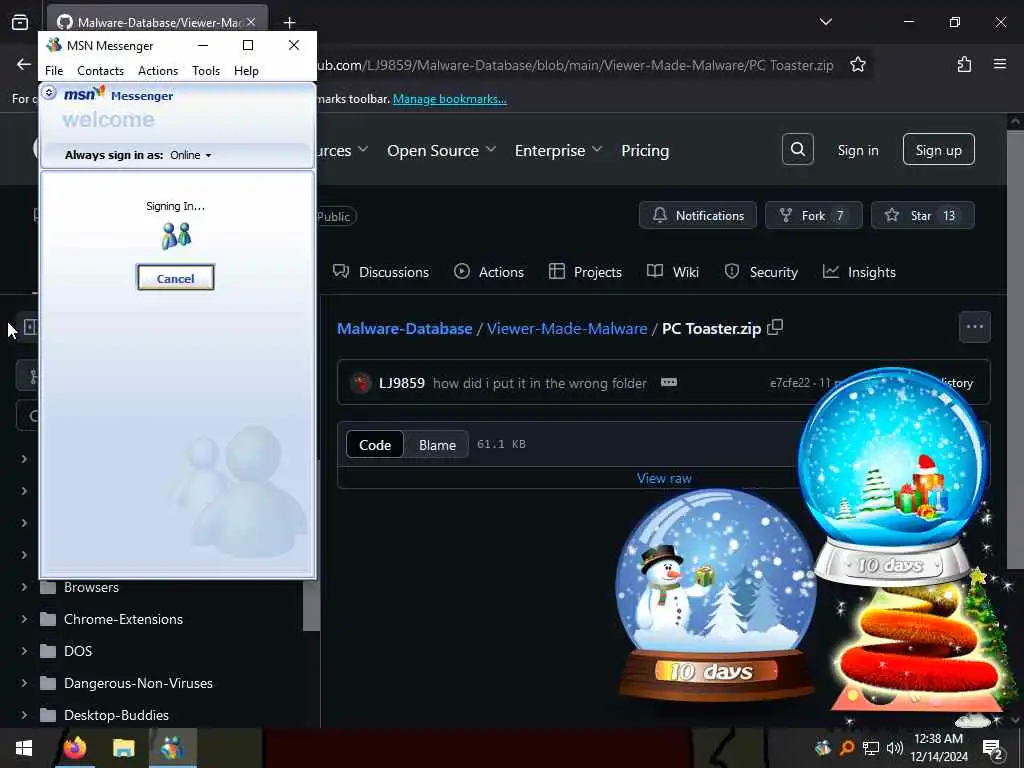The image size is (1024, 768).
Task: Click the file tree scrollbar
Action: pos(312,604)
